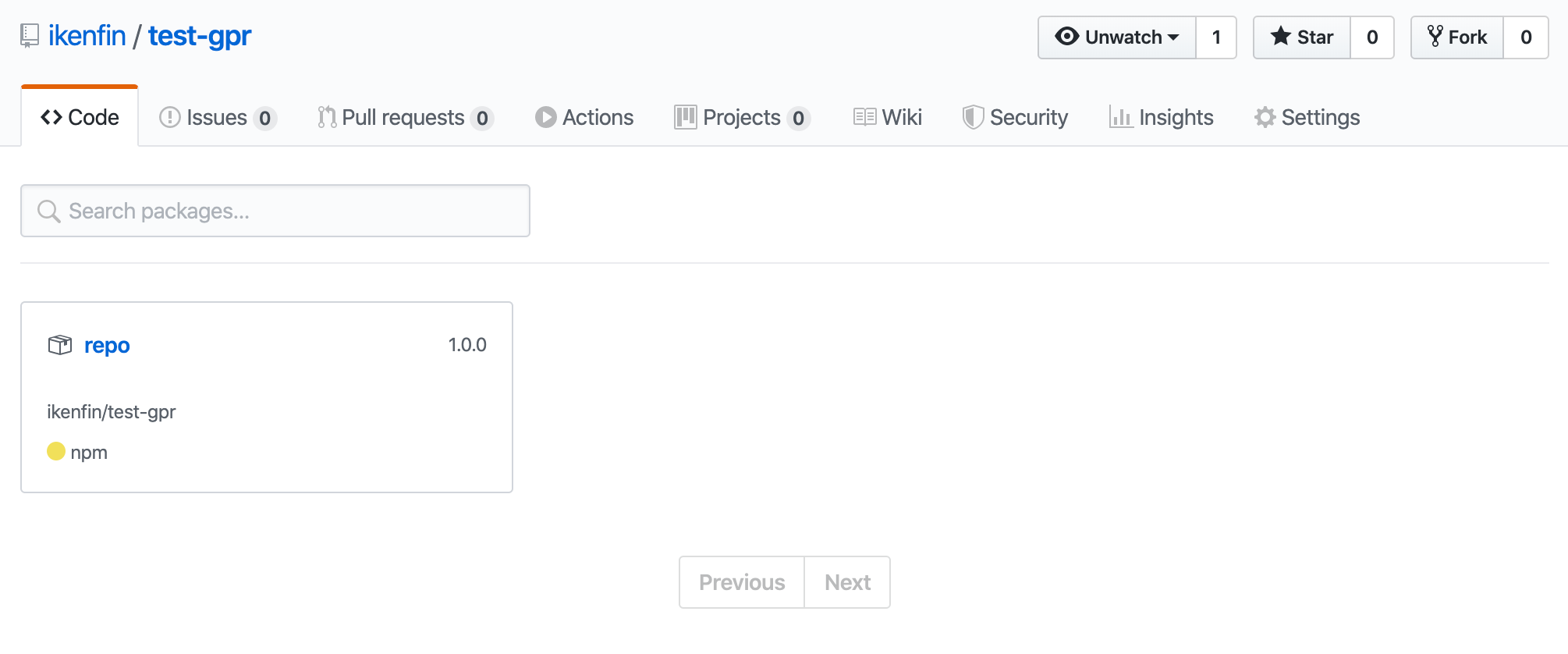
Task: Click the open book icon on Wiki
Action: 864,118
